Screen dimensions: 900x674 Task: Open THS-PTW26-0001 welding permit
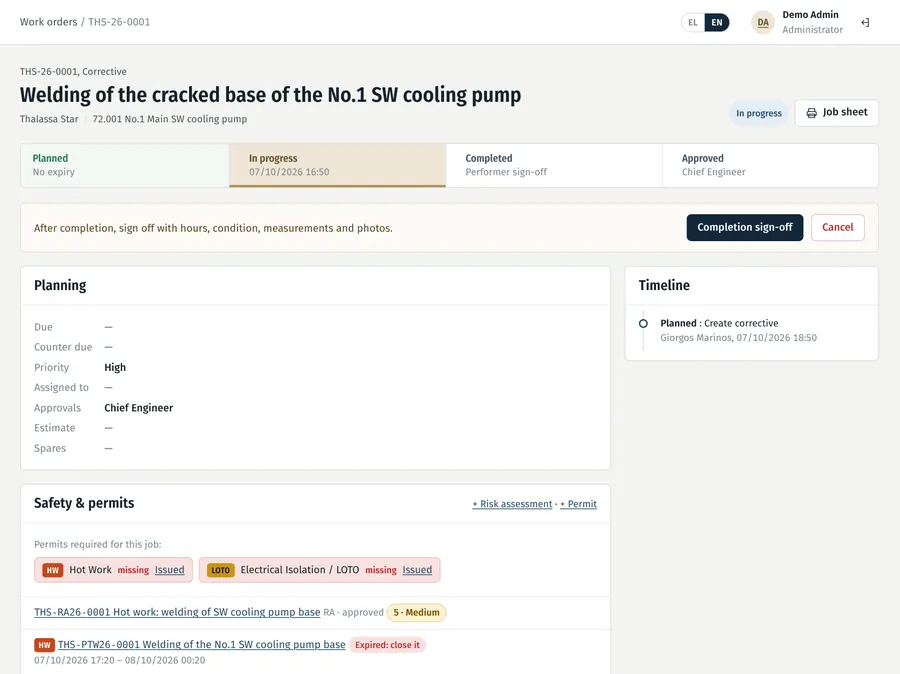[201, 644]
